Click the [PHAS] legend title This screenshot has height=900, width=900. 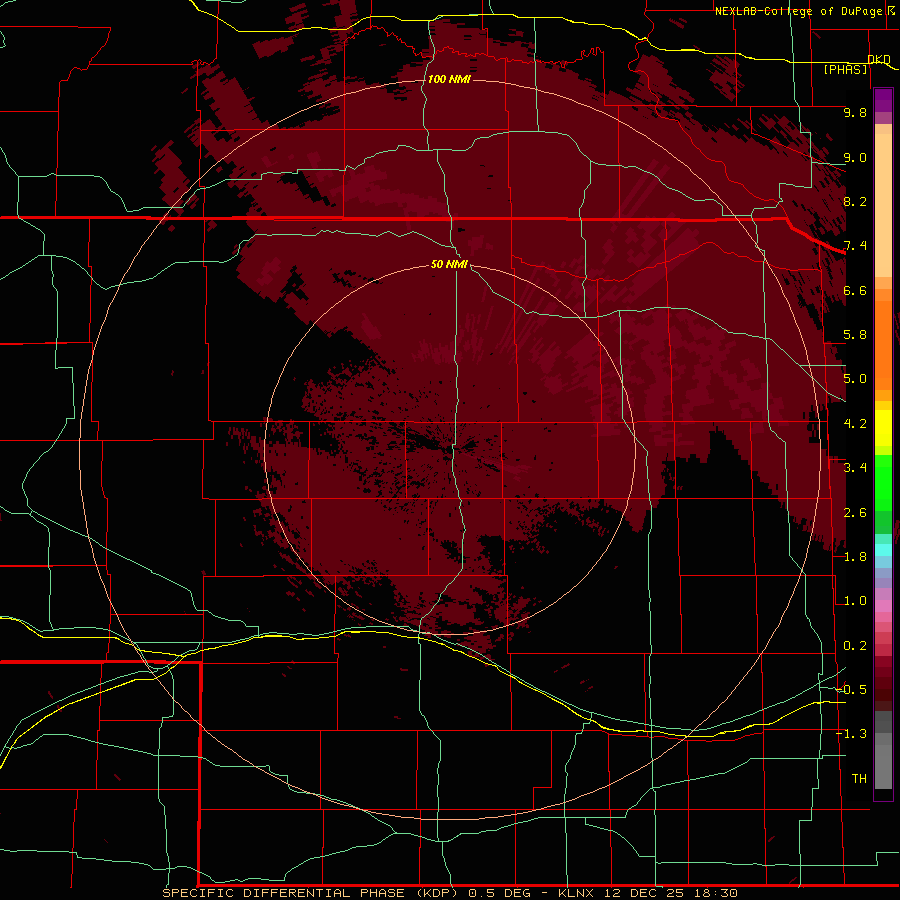(x=845, y=69)
